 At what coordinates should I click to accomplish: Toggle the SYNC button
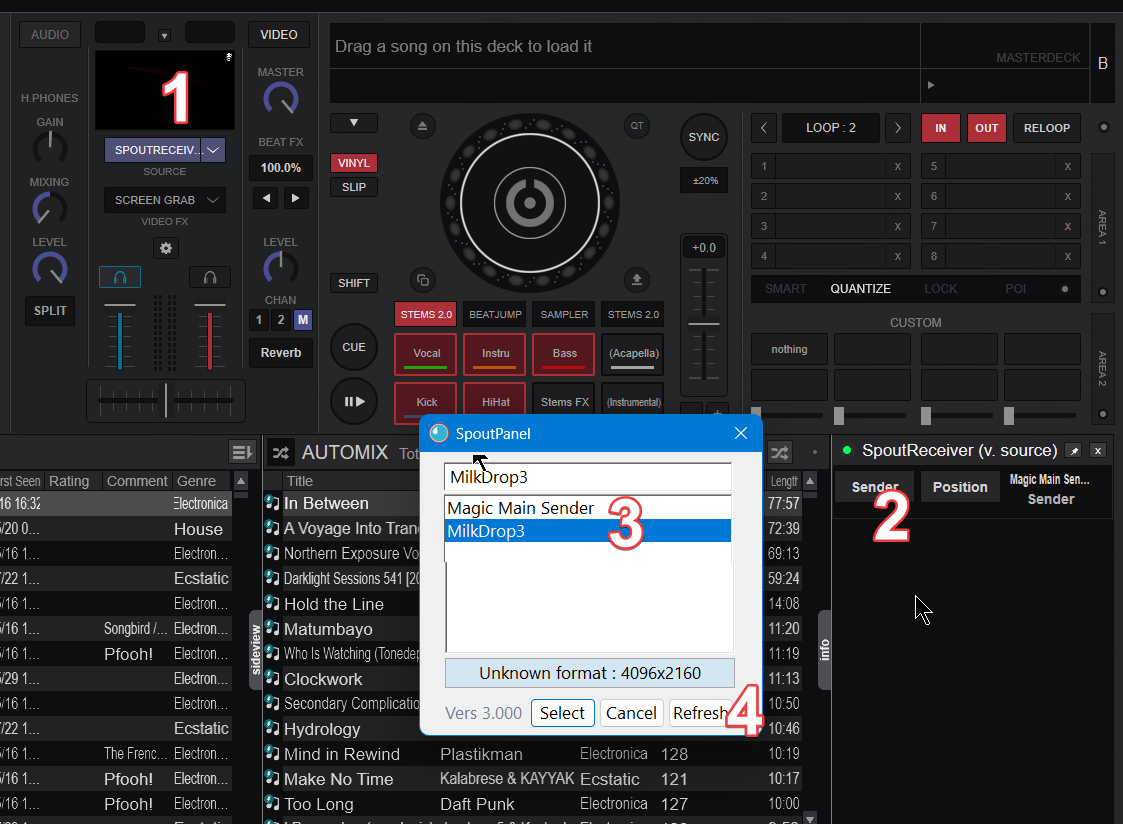704,137
